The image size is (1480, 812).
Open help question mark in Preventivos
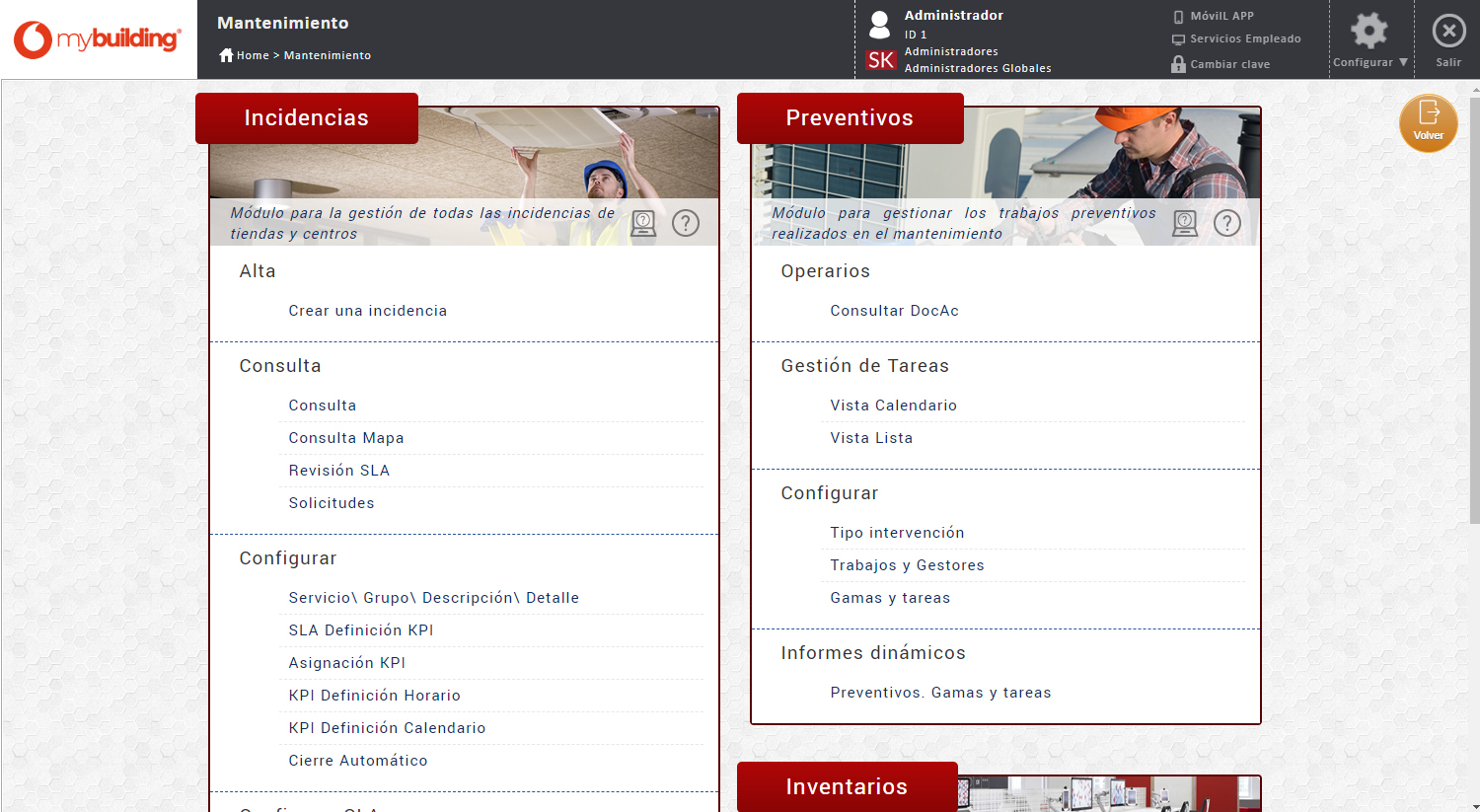pos(1226,223)
